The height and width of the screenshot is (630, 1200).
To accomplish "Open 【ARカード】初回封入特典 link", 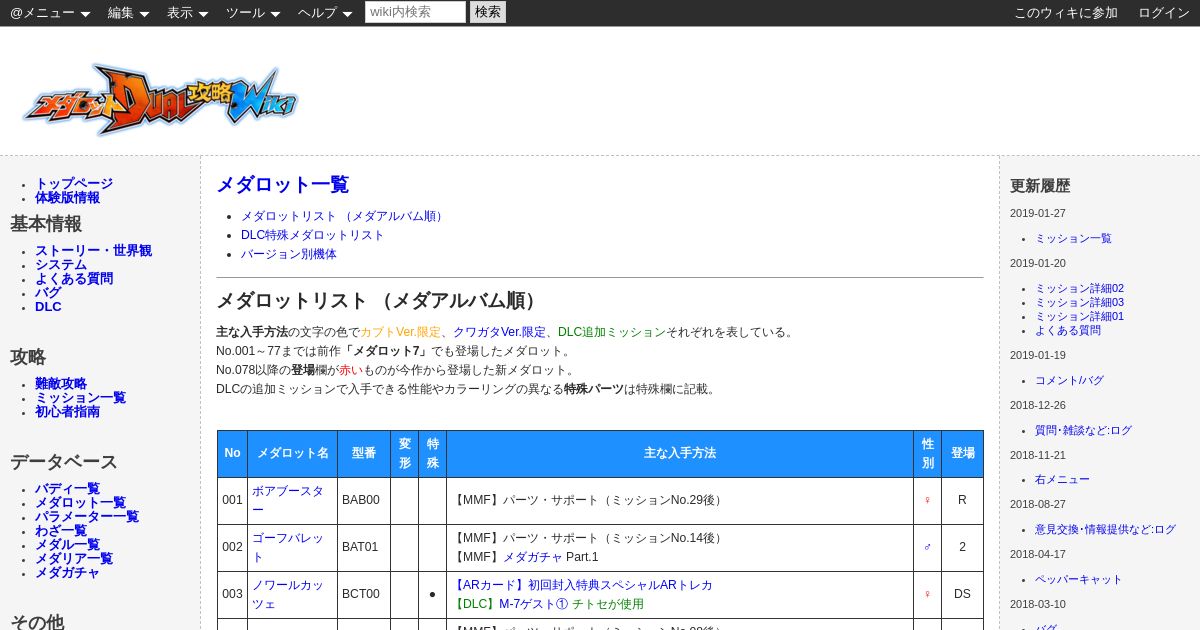I will click(x=582, y=585).
